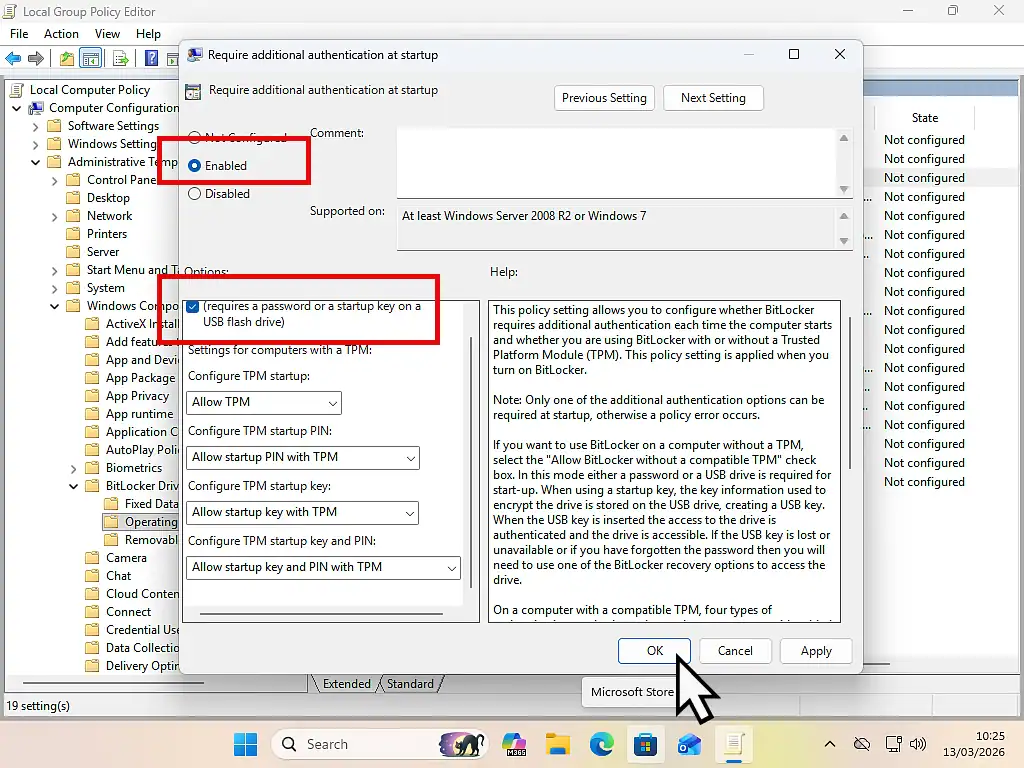Select the Enabled radio button

point(193,167)
